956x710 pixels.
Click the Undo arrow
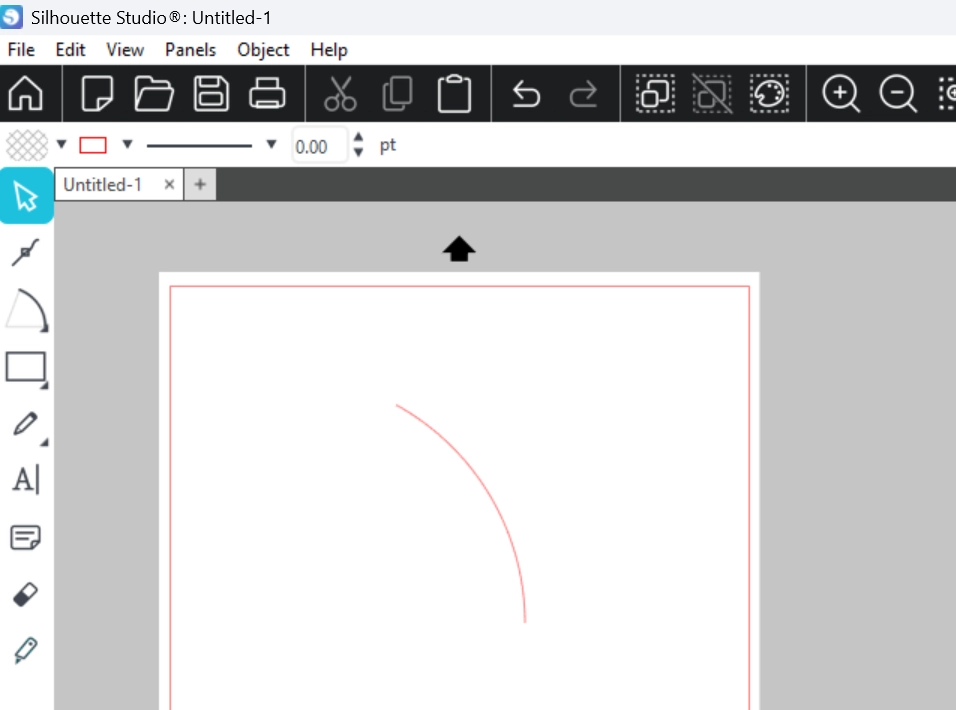click(x=526, y=94)
